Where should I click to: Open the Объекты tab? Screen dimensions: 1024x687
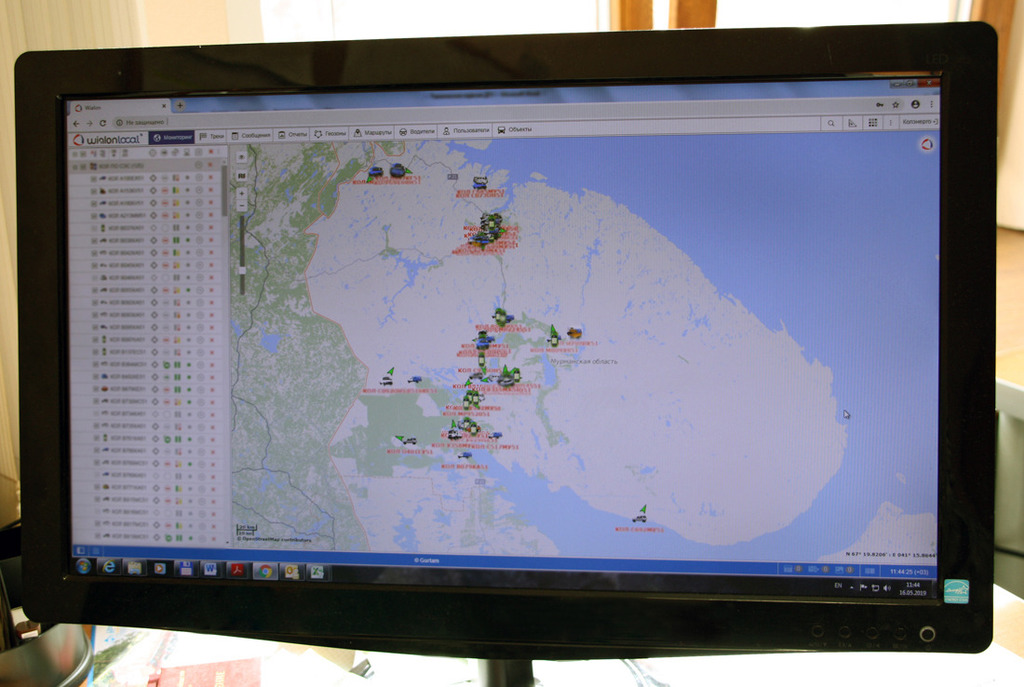515,129
